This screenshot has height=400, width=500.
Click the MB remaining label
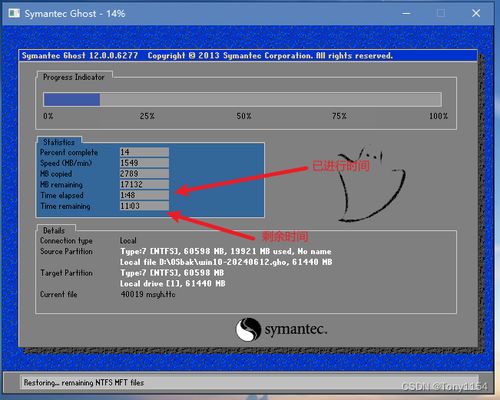tap(61, 185)
